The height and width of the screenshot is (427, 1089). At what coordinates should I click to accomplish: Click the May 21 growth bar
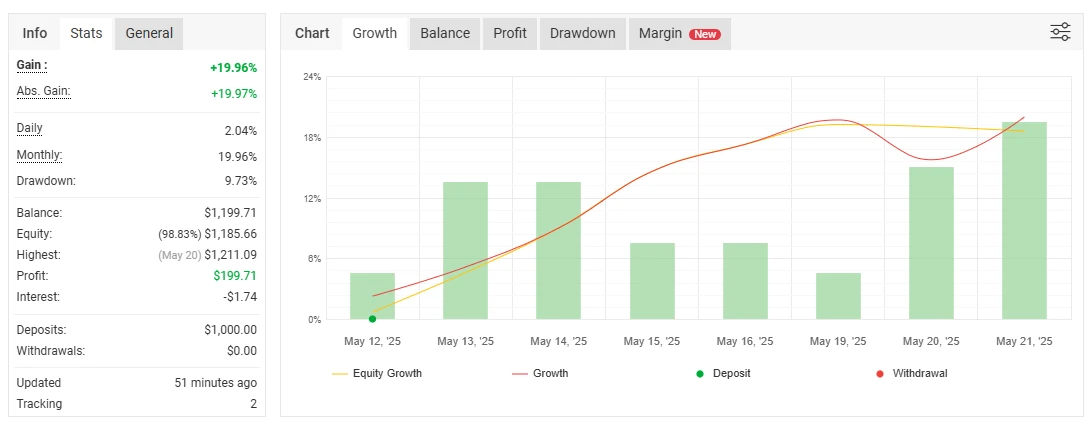[1024, 220]
